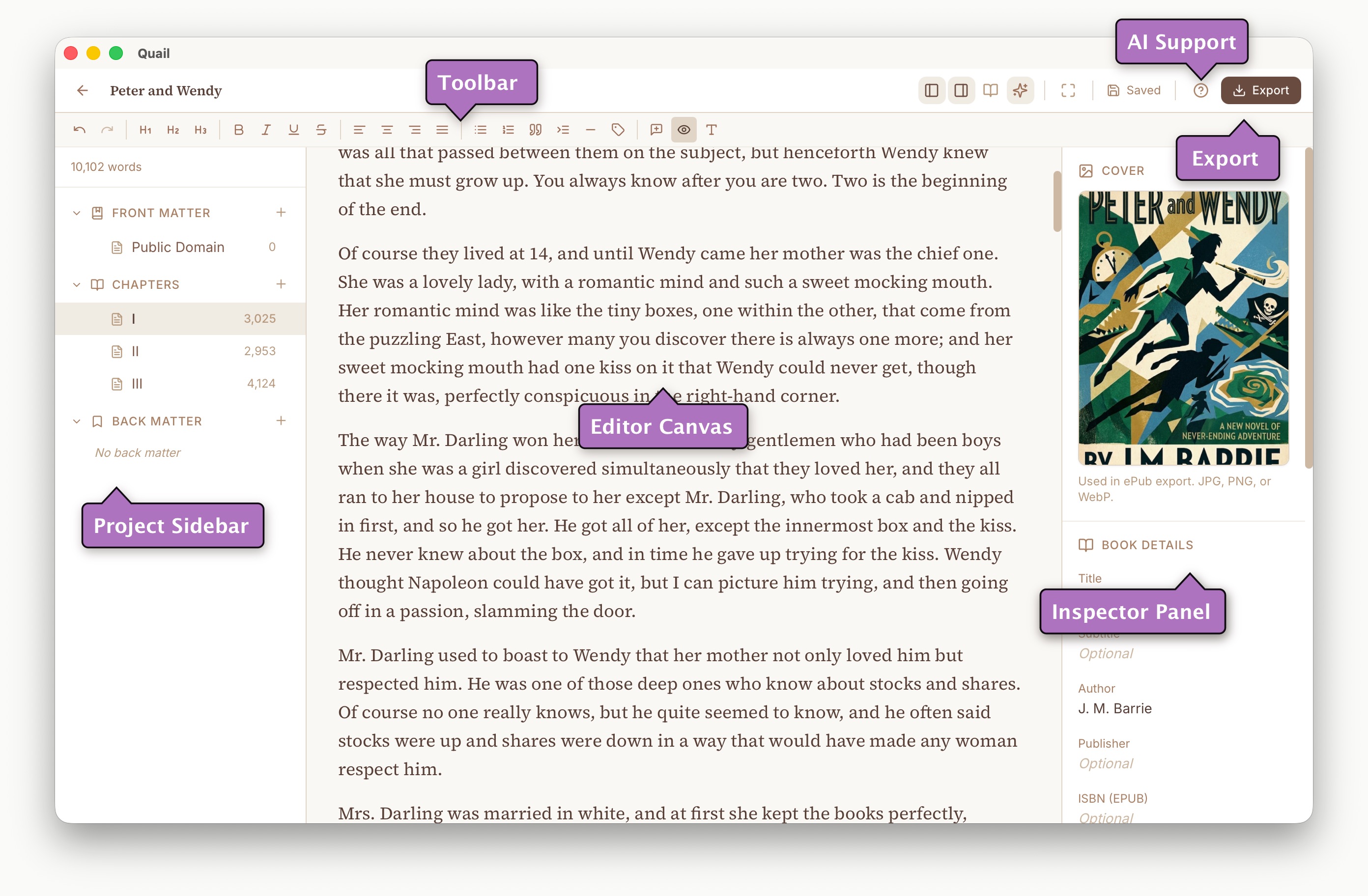Screen dimensions: 1368x896
Task: Click the COVER section header
Action: pyautogui.click(x=1111, y=170)
